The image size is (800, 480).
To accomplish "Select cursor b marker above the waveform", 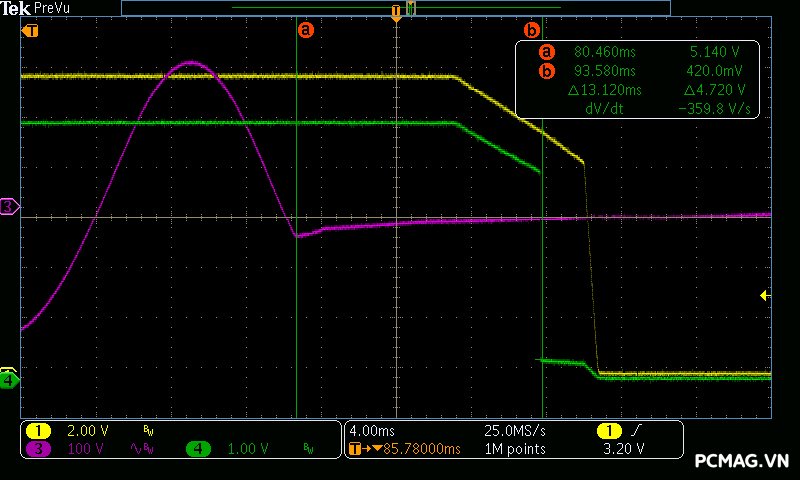I will [532, 30].
